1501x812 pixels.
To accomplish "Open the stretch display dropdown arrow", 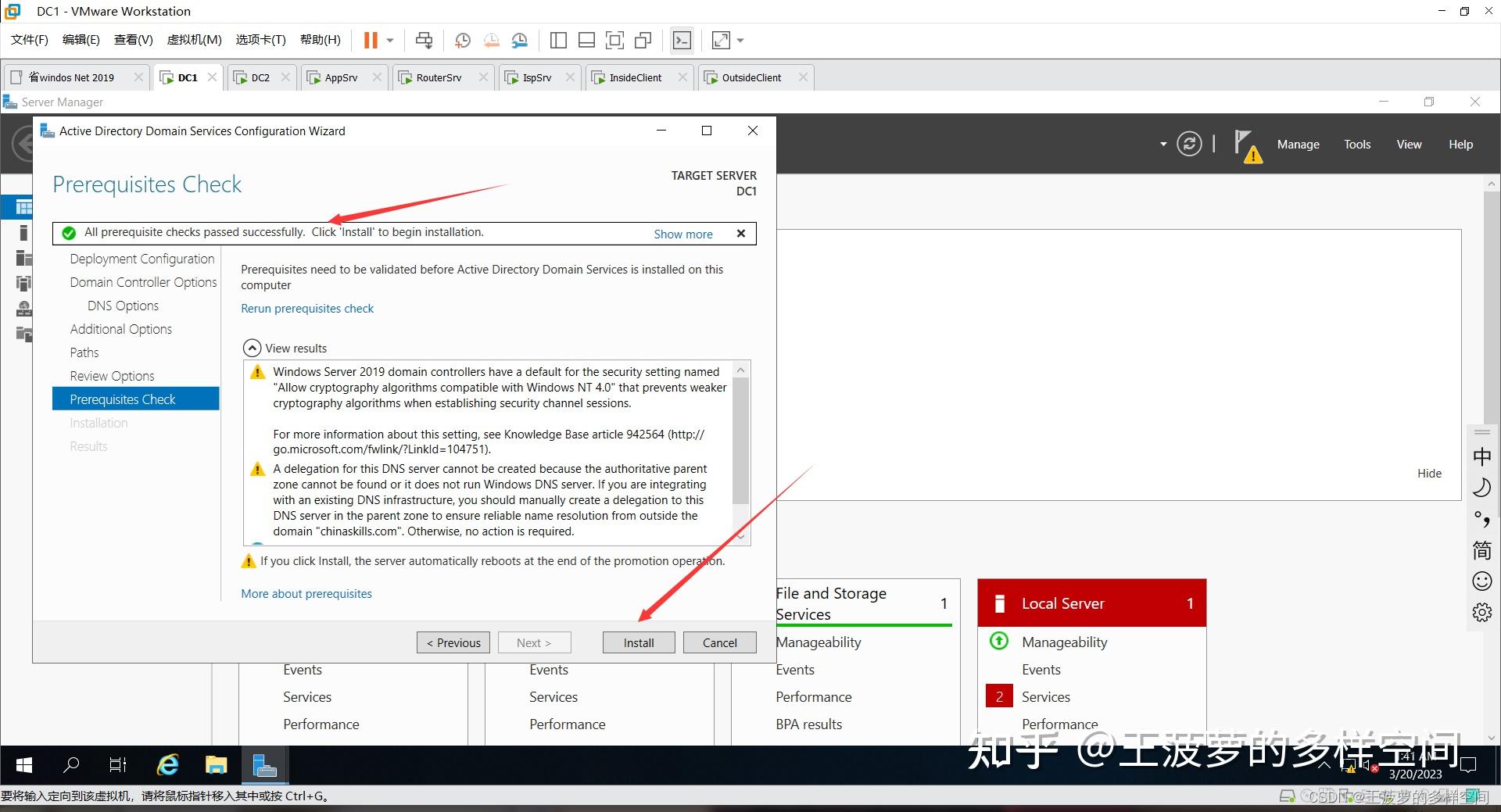I will pyautogui.click(x=740, y=40).
